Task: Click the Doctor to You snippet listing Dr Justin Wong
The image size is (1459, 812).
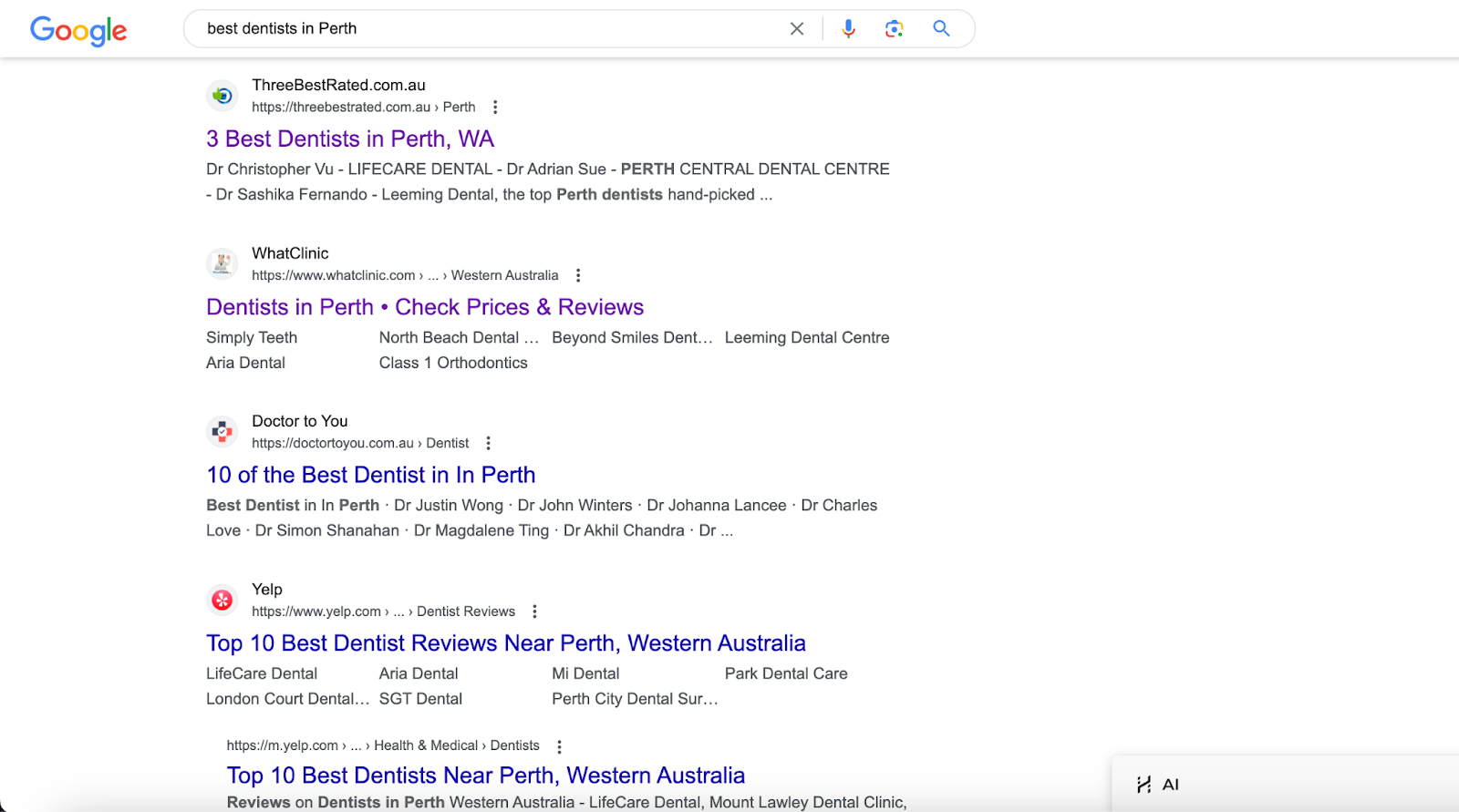Action: (542, 518)
